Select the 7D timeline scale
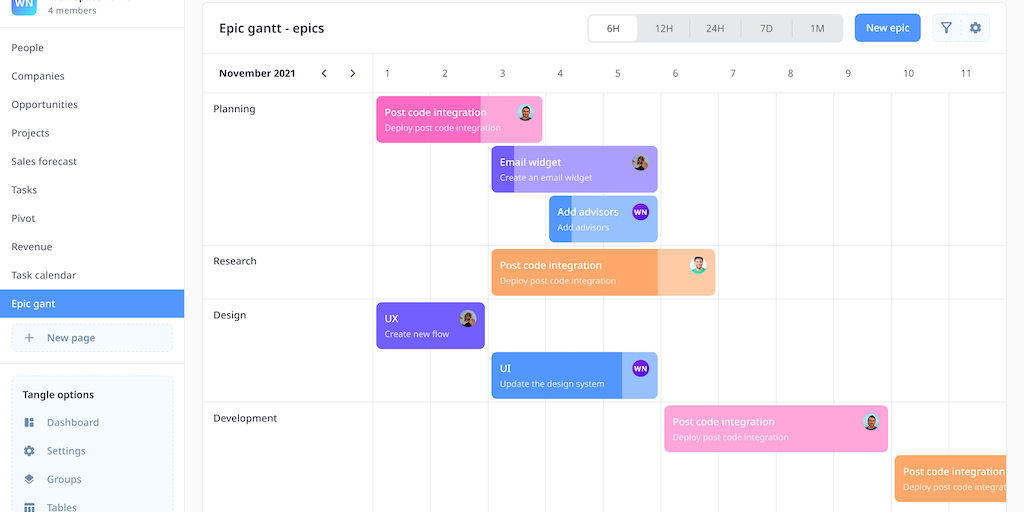 [x=766, y=28]
